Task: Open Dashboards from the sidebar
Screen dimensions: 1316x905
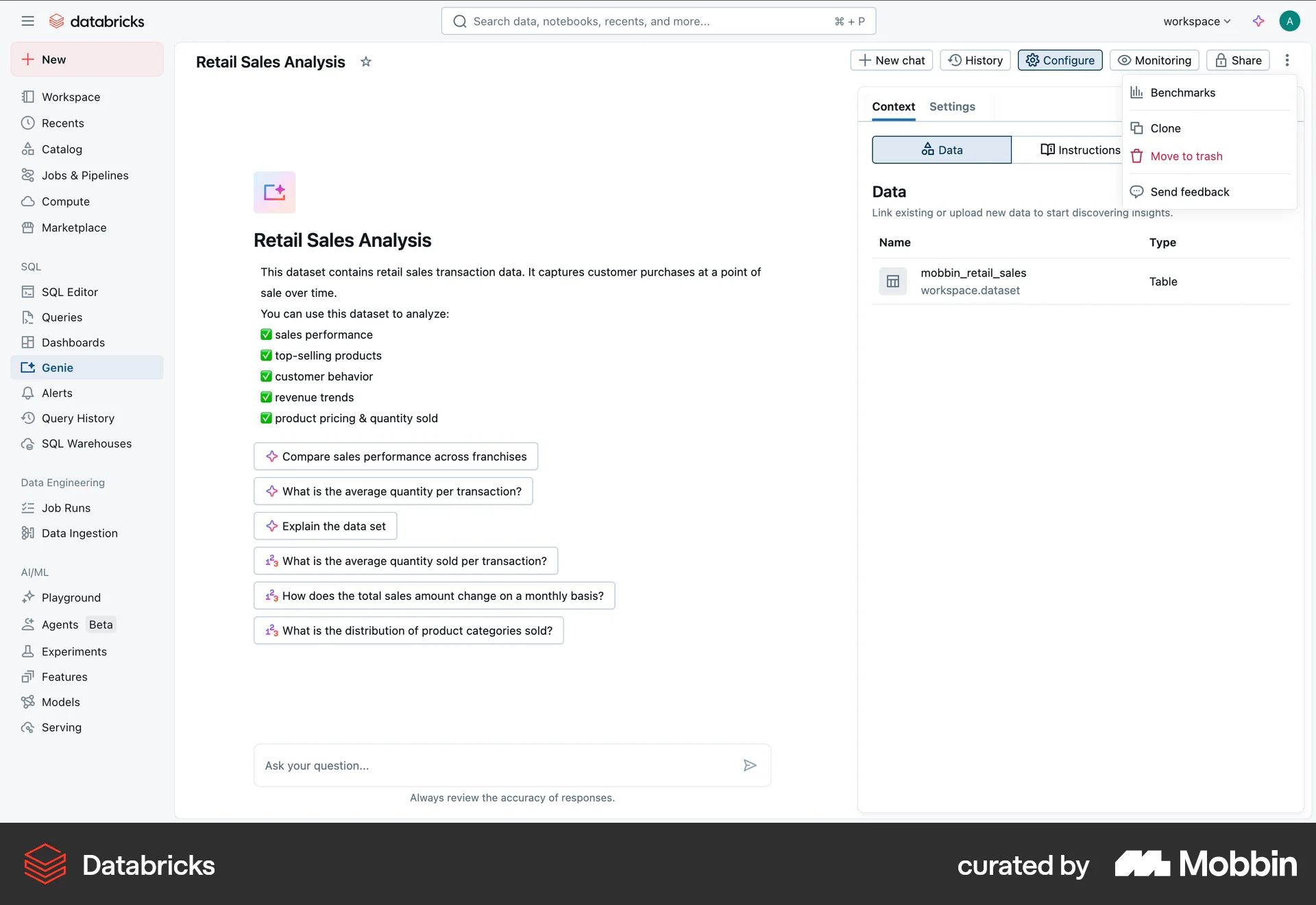Action: 73,342
